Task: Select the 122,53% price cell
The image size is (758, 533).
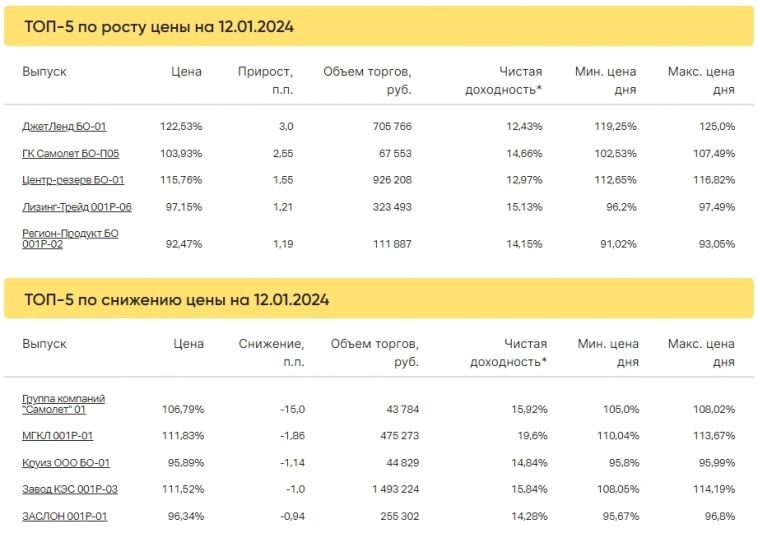Action: 181,127
